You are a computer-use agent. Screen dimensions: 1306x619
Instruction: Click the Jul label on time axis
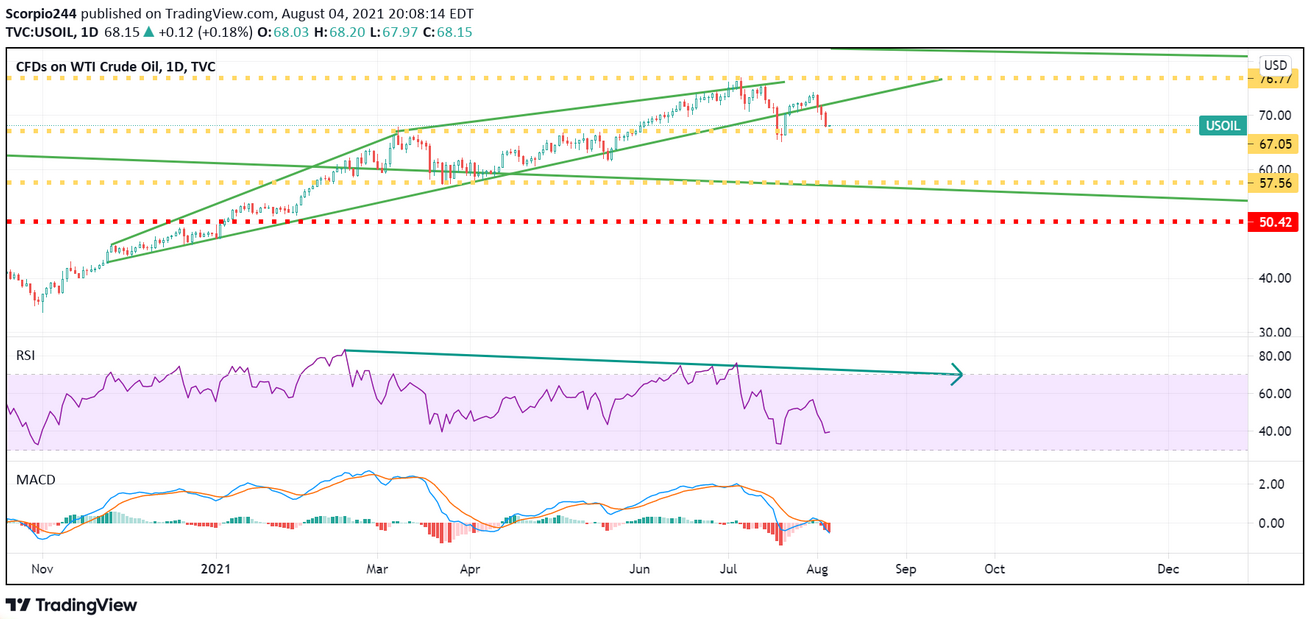click(x=730, y=569)
